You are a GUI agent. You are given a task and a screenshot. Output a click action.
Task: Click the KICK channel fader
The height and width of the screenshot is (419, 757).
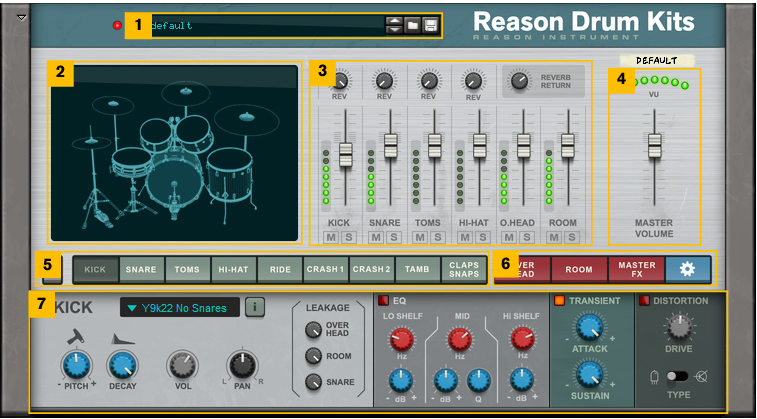(346, 154)
